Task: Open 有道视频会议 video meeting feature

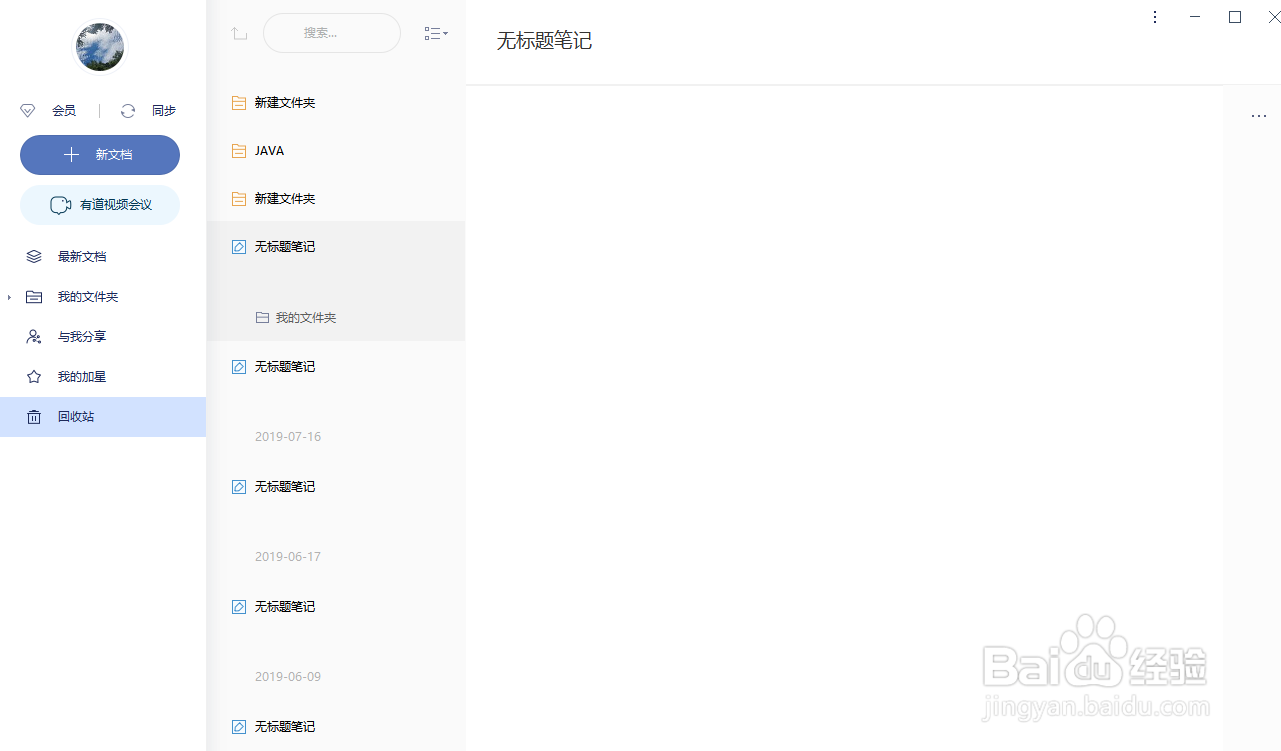Action: pos(99,204)
